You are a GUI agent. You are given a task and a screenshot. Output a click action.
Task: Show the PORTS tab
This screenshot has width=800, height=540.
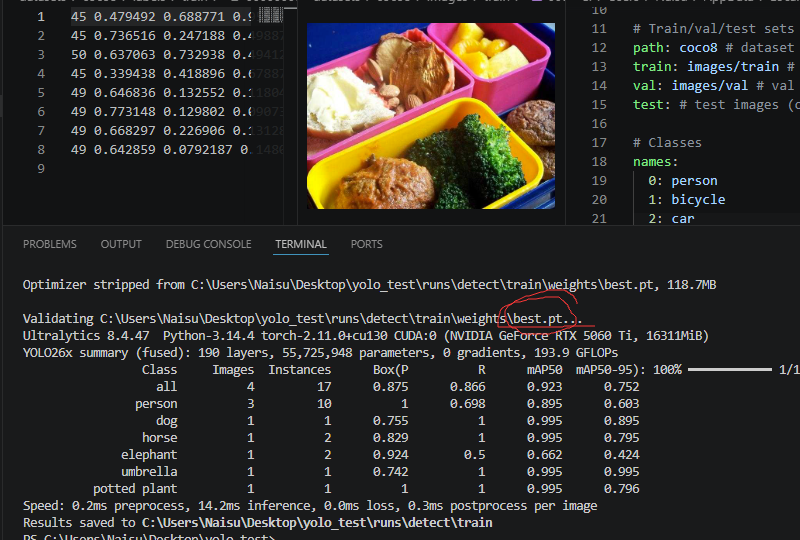[366, 244]
